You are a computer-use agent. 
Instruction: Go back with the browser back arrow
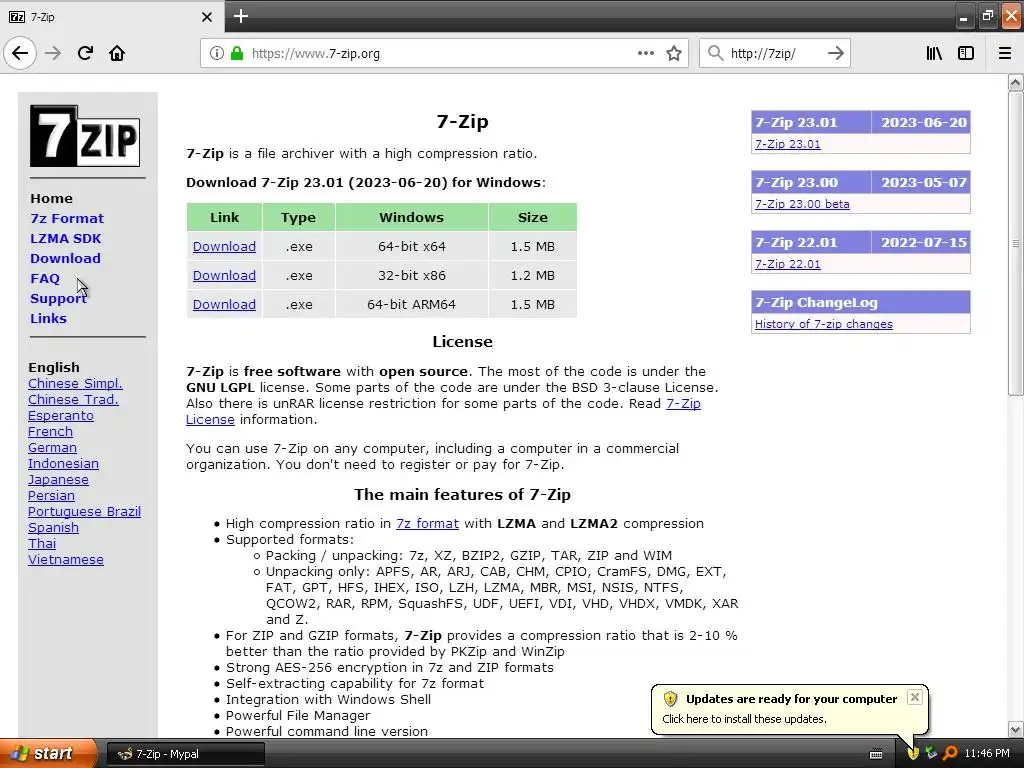click(x=20, y=53)
